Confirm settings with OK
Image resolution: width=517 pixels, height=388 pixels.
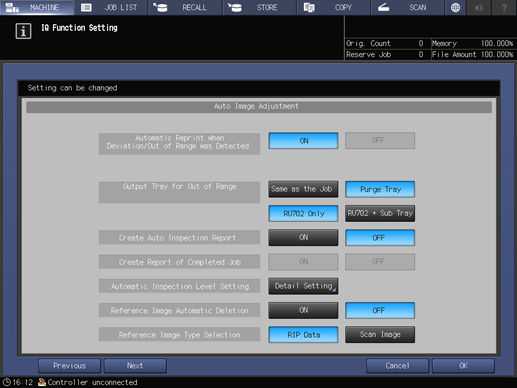463,366
